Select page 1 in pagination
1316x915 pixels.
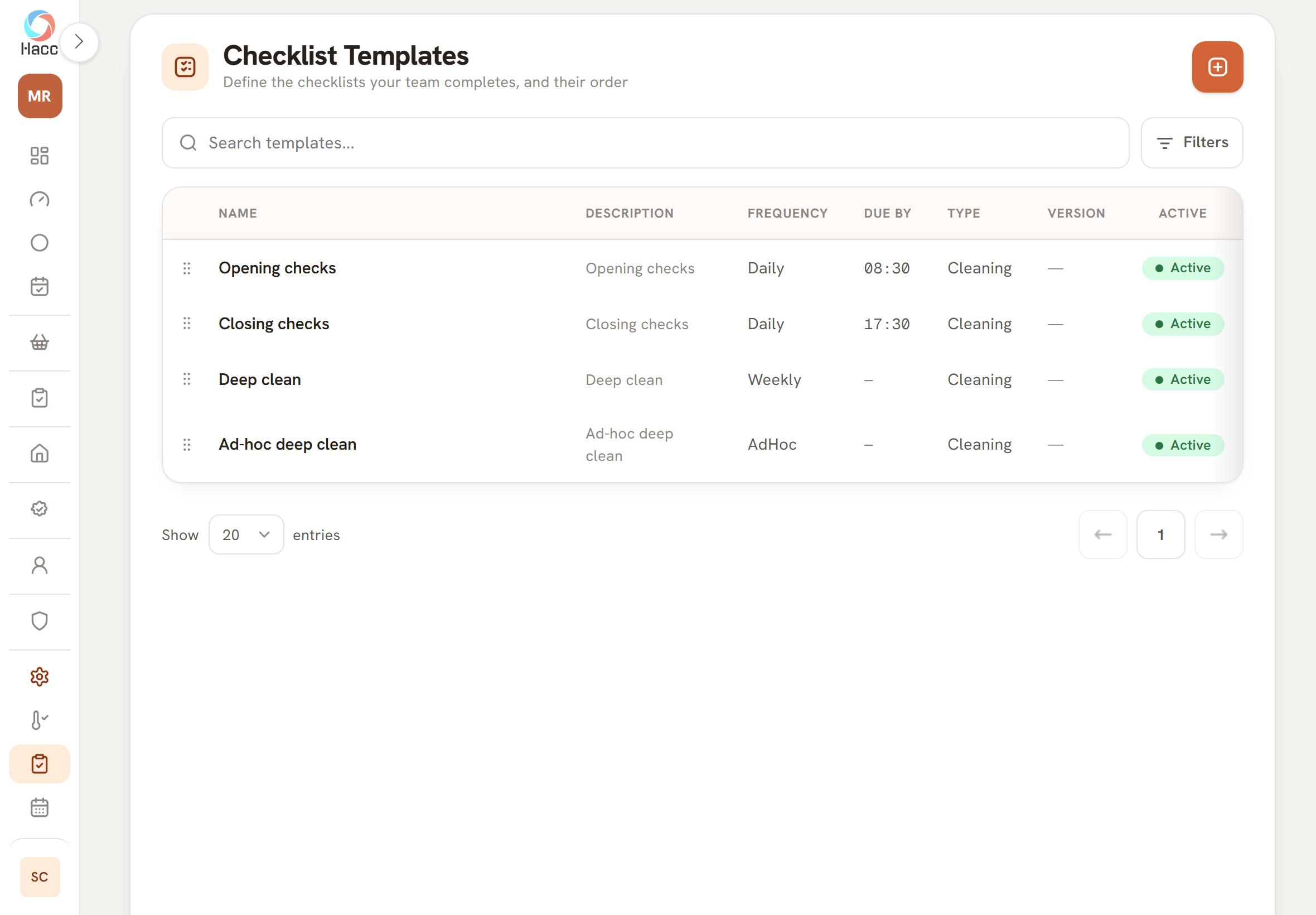coord(1160,534)
